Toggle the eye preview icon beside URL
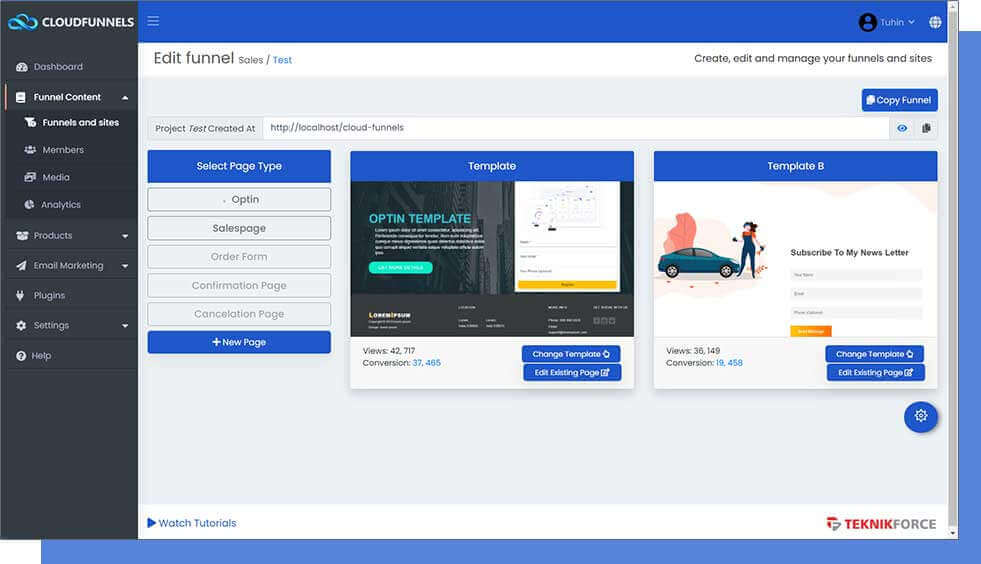 coord(902,128)
